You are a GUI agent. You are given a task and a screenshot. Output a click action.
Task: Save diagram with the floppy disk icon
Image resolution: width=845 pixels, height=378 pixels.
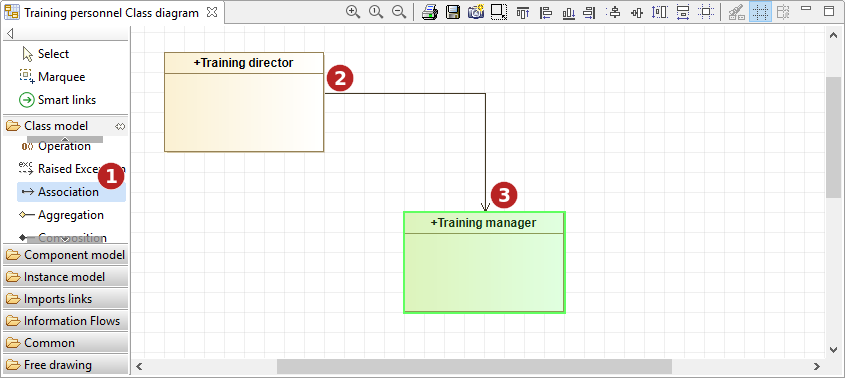click(453, 12)
